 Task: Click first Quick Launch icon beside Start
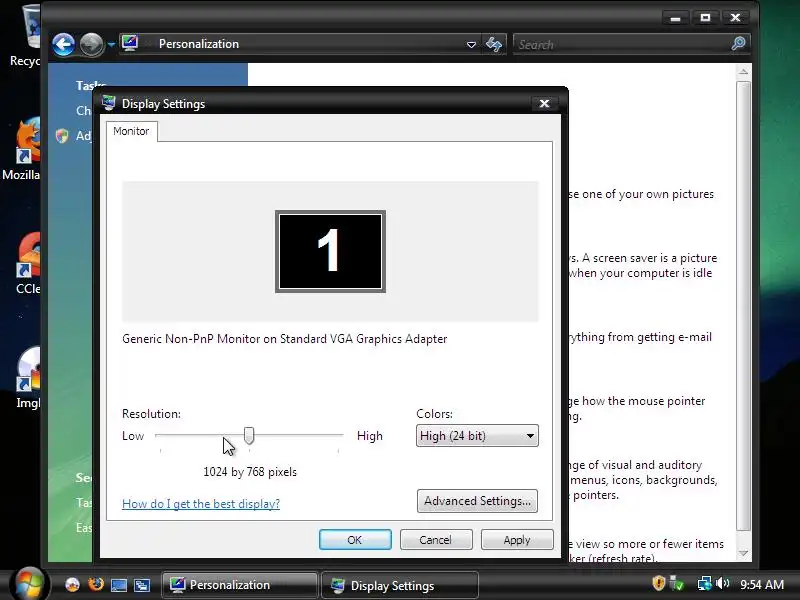tap(72, 585)
